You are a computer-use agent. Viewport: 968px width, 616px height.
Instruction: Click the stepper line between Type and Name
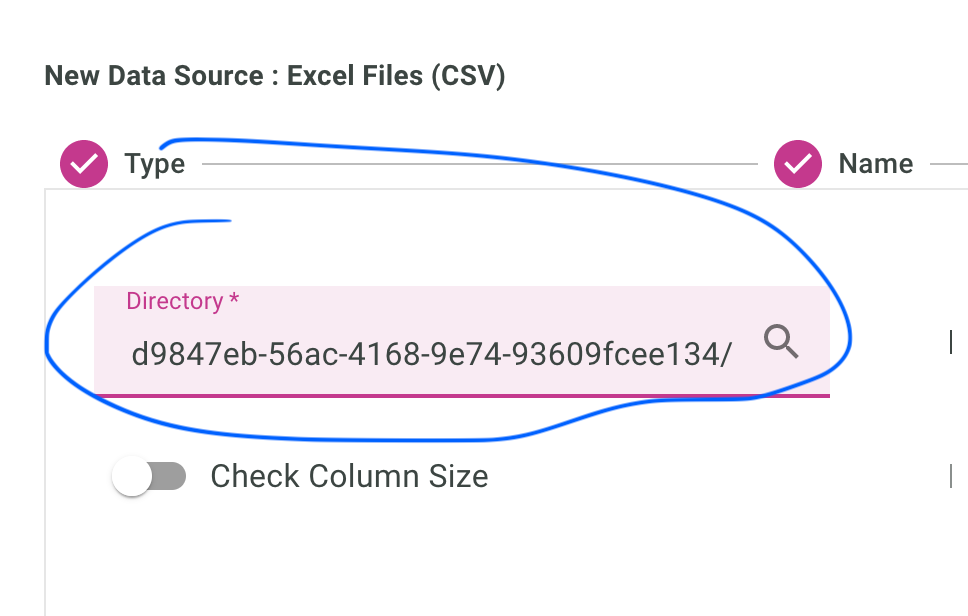[x=480, y=163]
